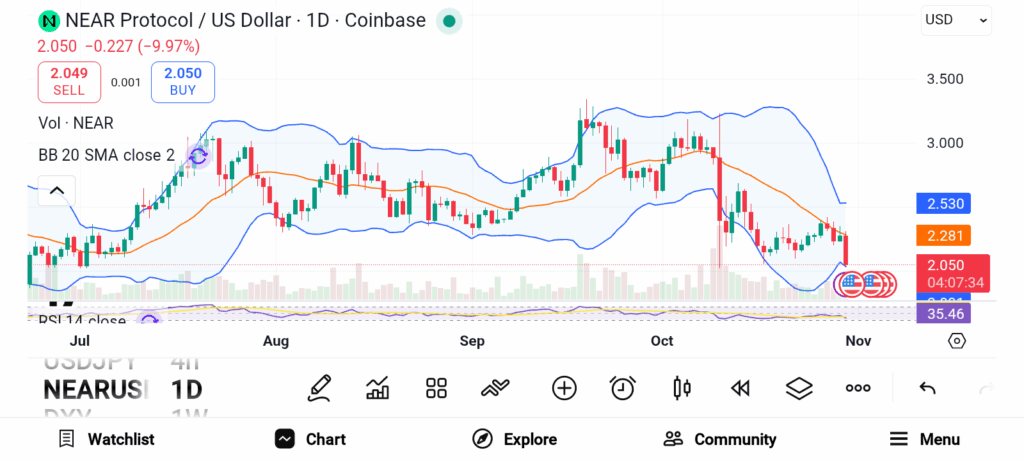Undo the last chart action
Viewport: 1024px width, 461px height.
click(927, 388)
